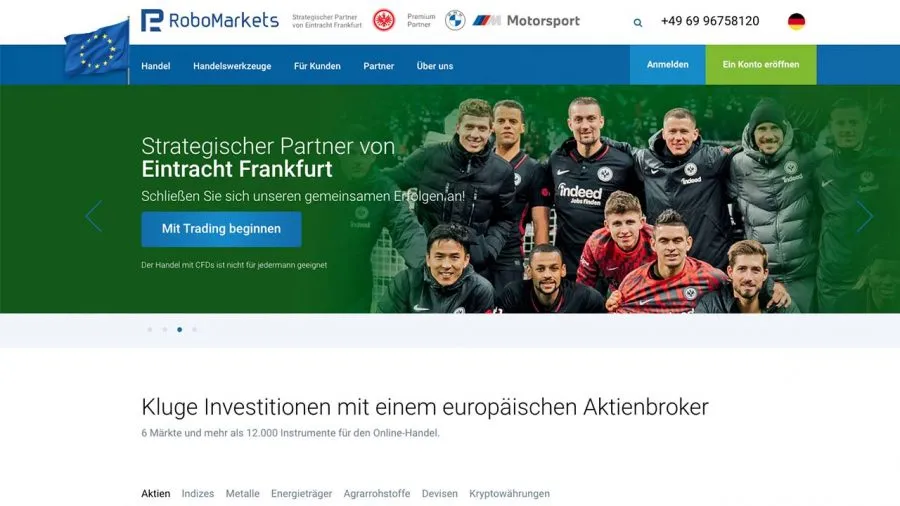The width and height of the screenshot is (900, 506).
Task: Go to previous slide with left arrow
Action: [x=94, y=216]
